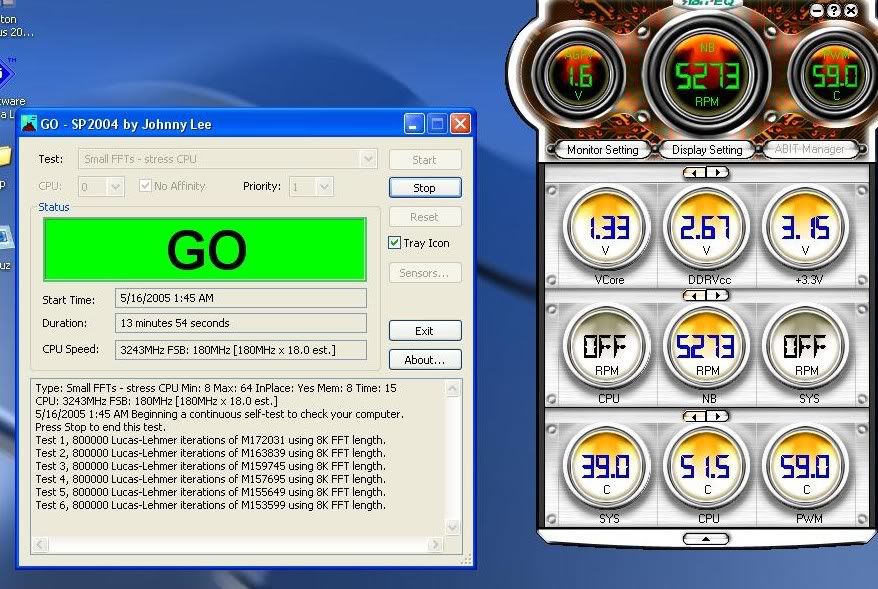Click the SYS fan OFF RPM gauge
The height and width of the screenshot is (589, 878).
pyautogui.click(x=805, y=349)
